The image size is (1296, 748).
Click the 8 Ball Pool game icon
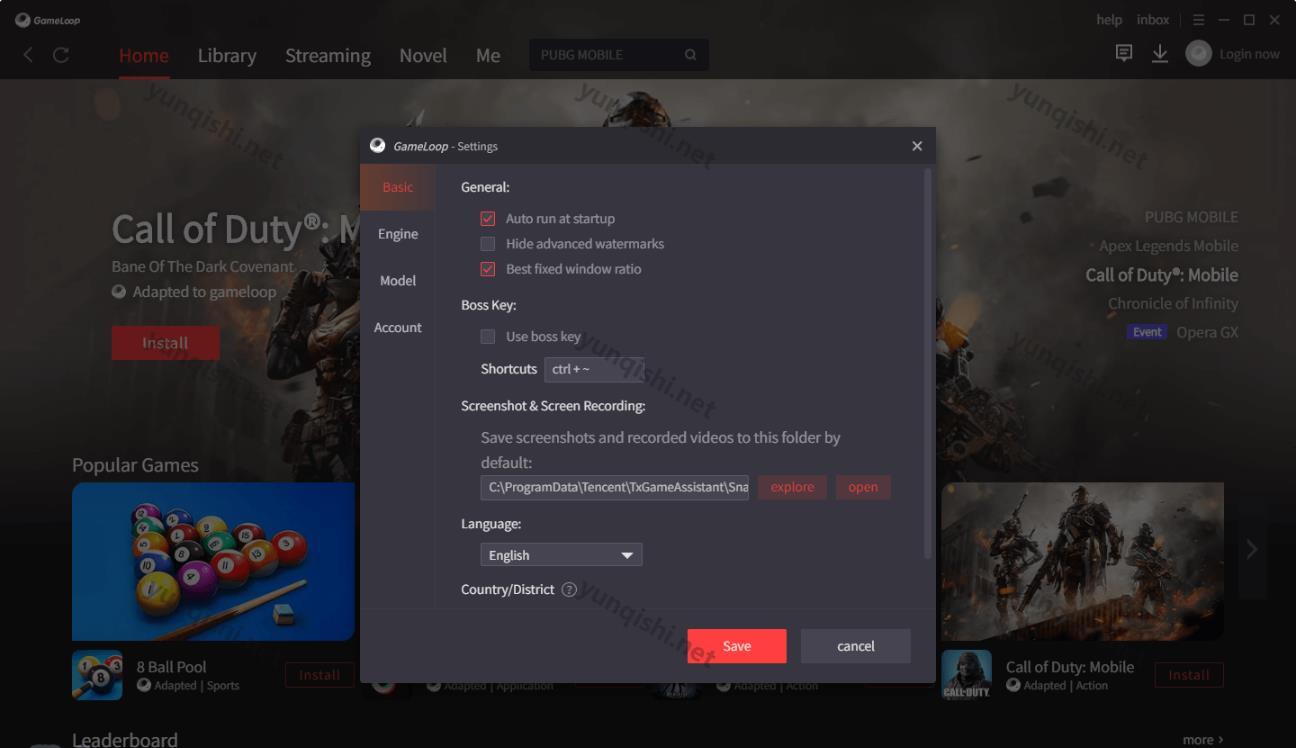point(97,675)
